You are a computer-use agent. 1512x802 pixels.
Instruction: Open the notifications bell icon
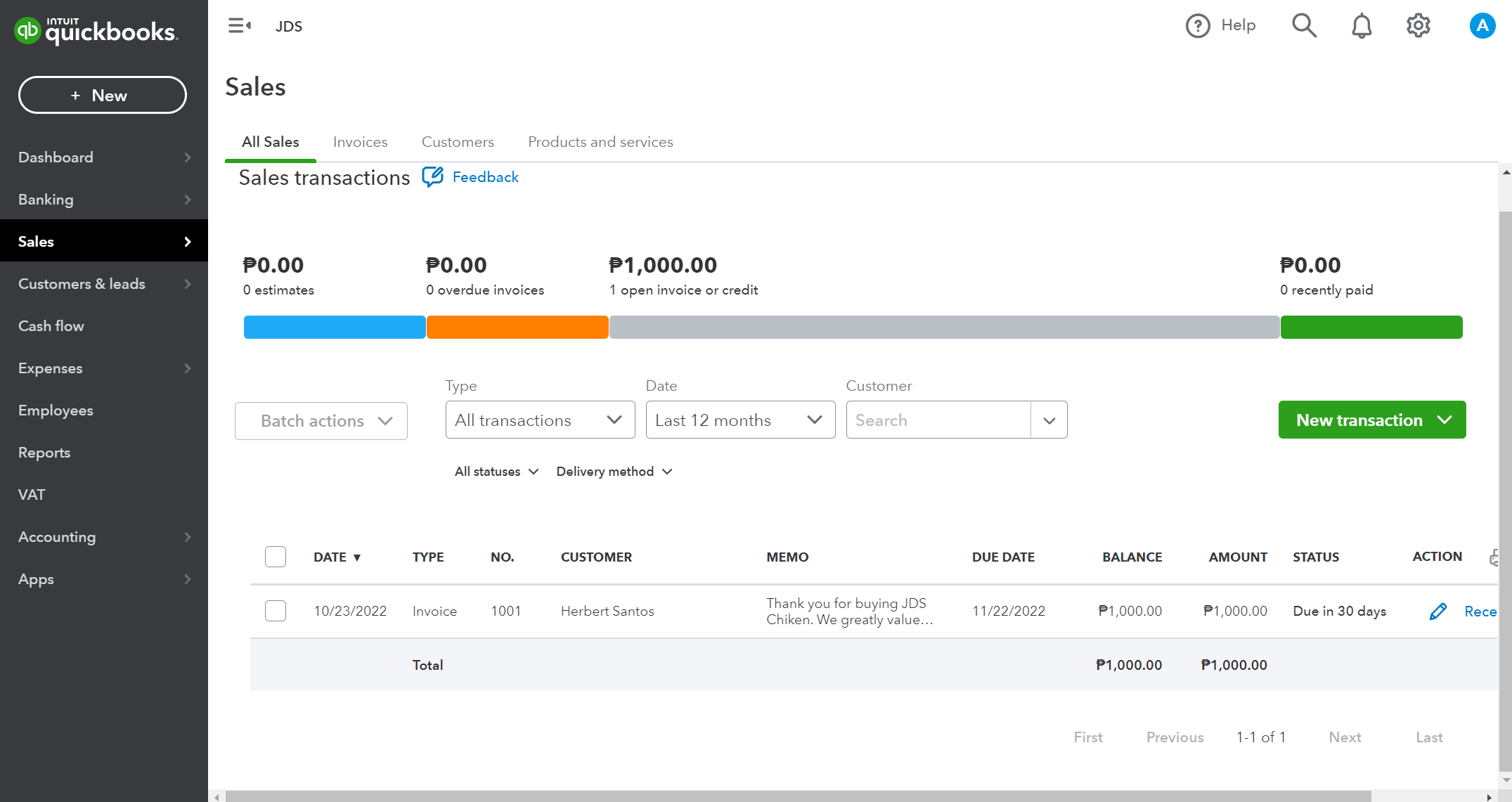click(x=1362, y=26)
